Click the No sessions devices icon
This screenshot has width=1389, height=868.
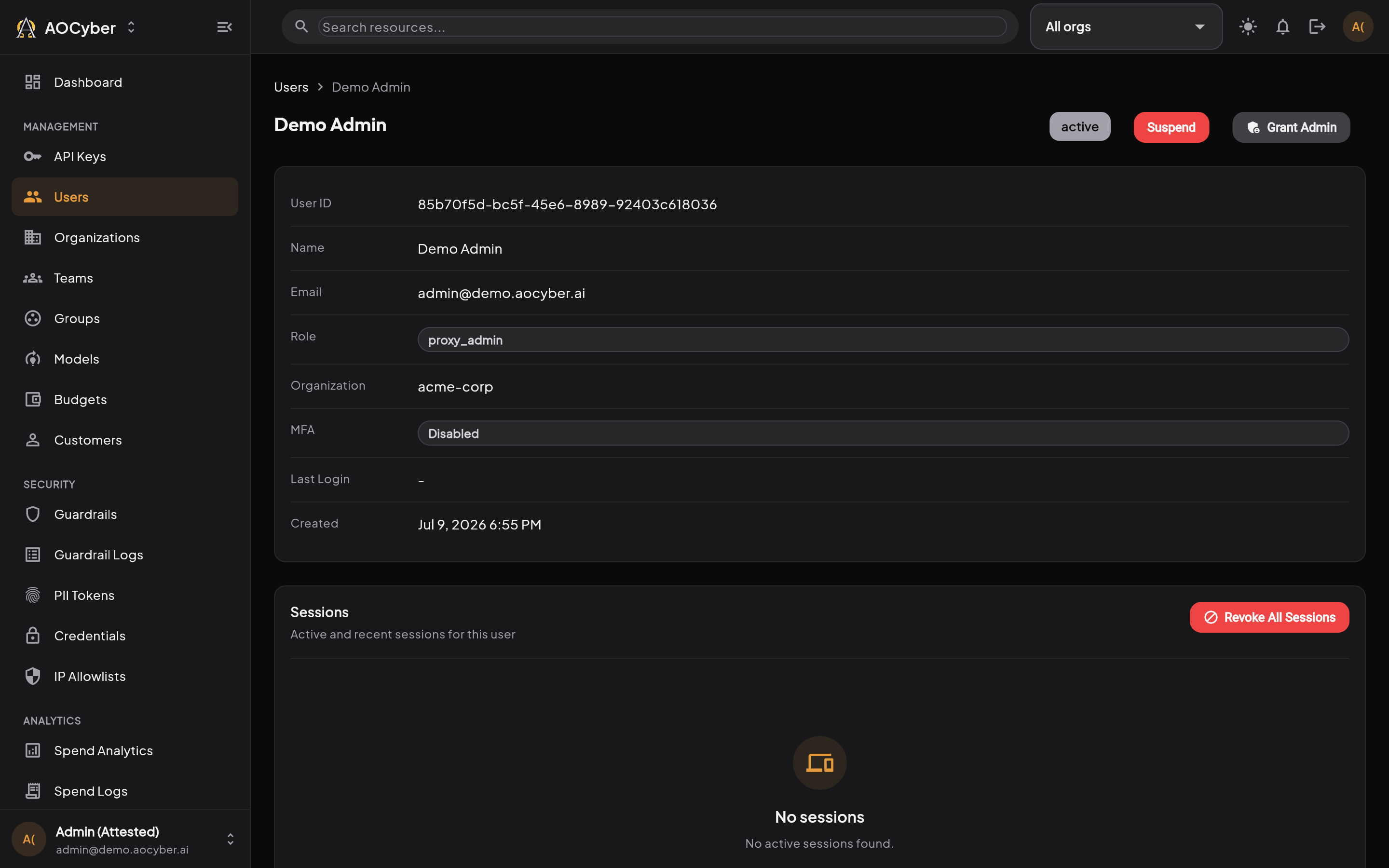point(819,763)
